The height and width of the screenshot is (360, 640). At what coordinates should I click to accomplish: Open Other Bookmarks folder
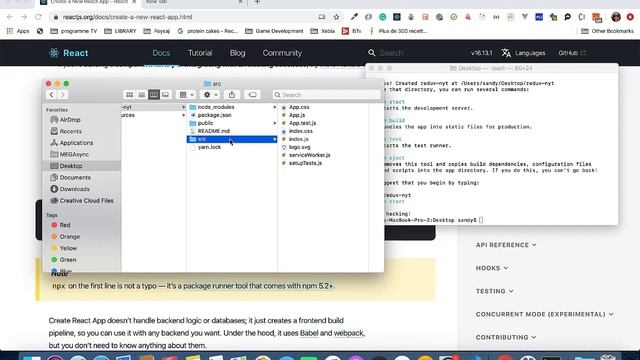pos(607,31)
